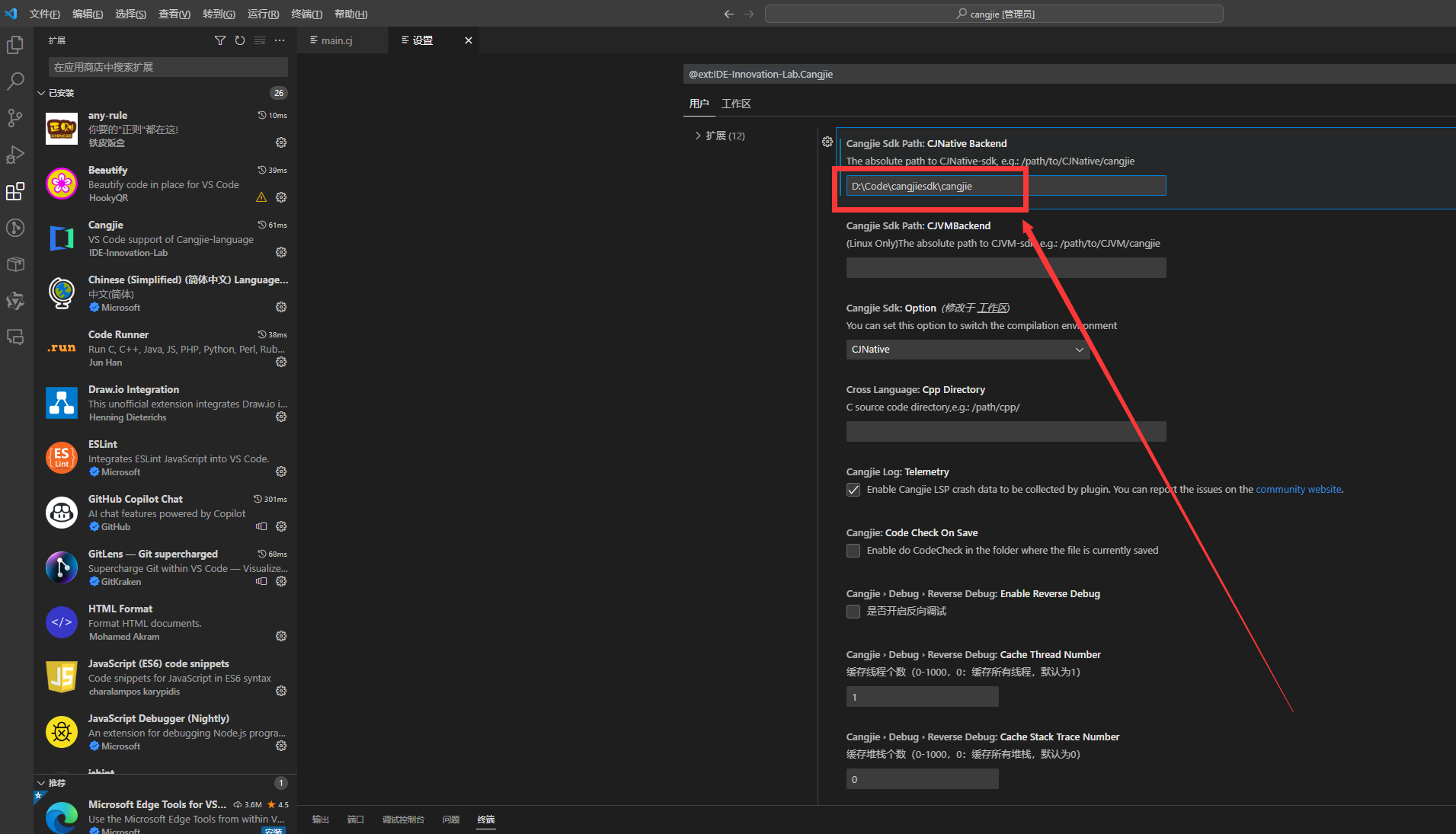
Task: Close the 设置 settings tab
Action: point(469,40)
